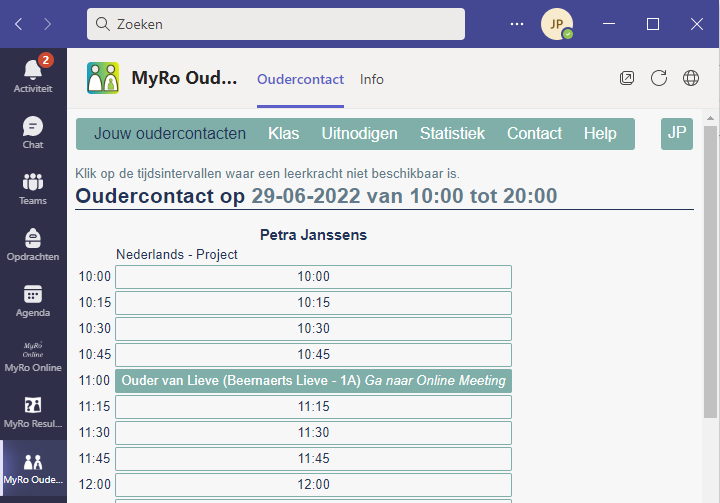Screen dimensions: 720x503
Task: Open the Chat section
Action: pyautogui.click(x=33, y=132)
